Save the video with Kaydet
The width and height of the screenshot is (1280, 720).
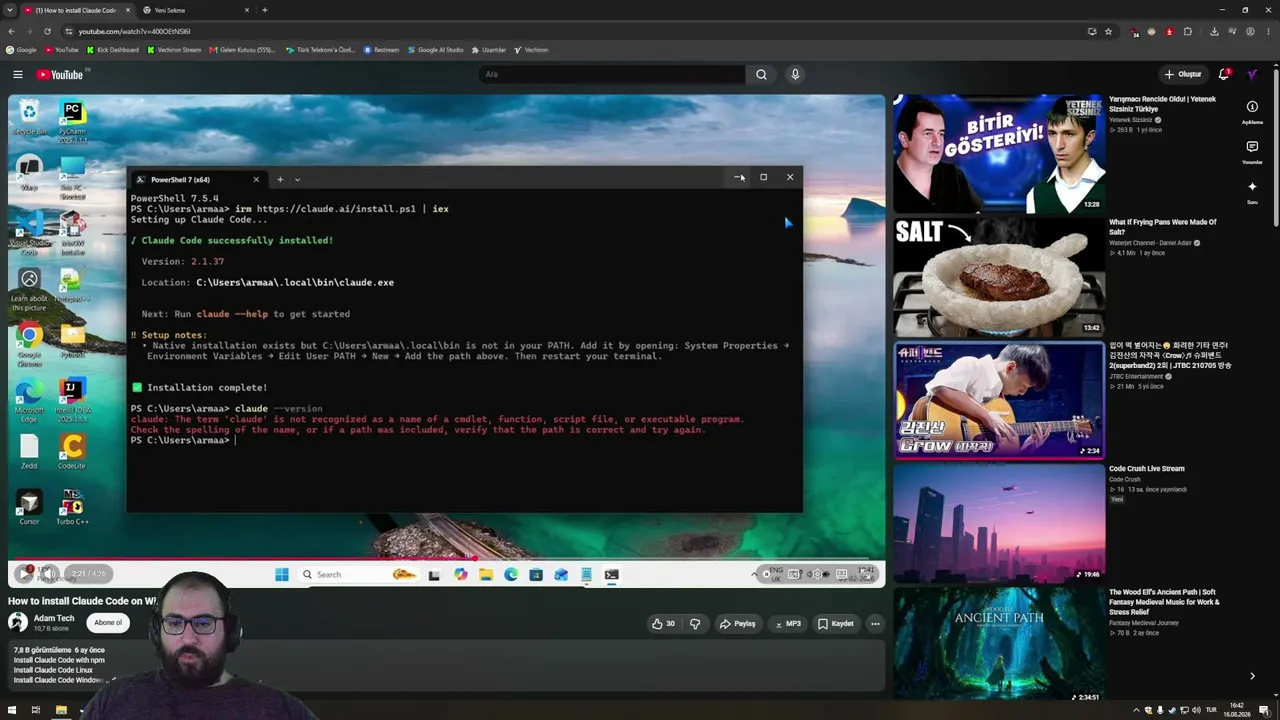[x=836, y=623]
